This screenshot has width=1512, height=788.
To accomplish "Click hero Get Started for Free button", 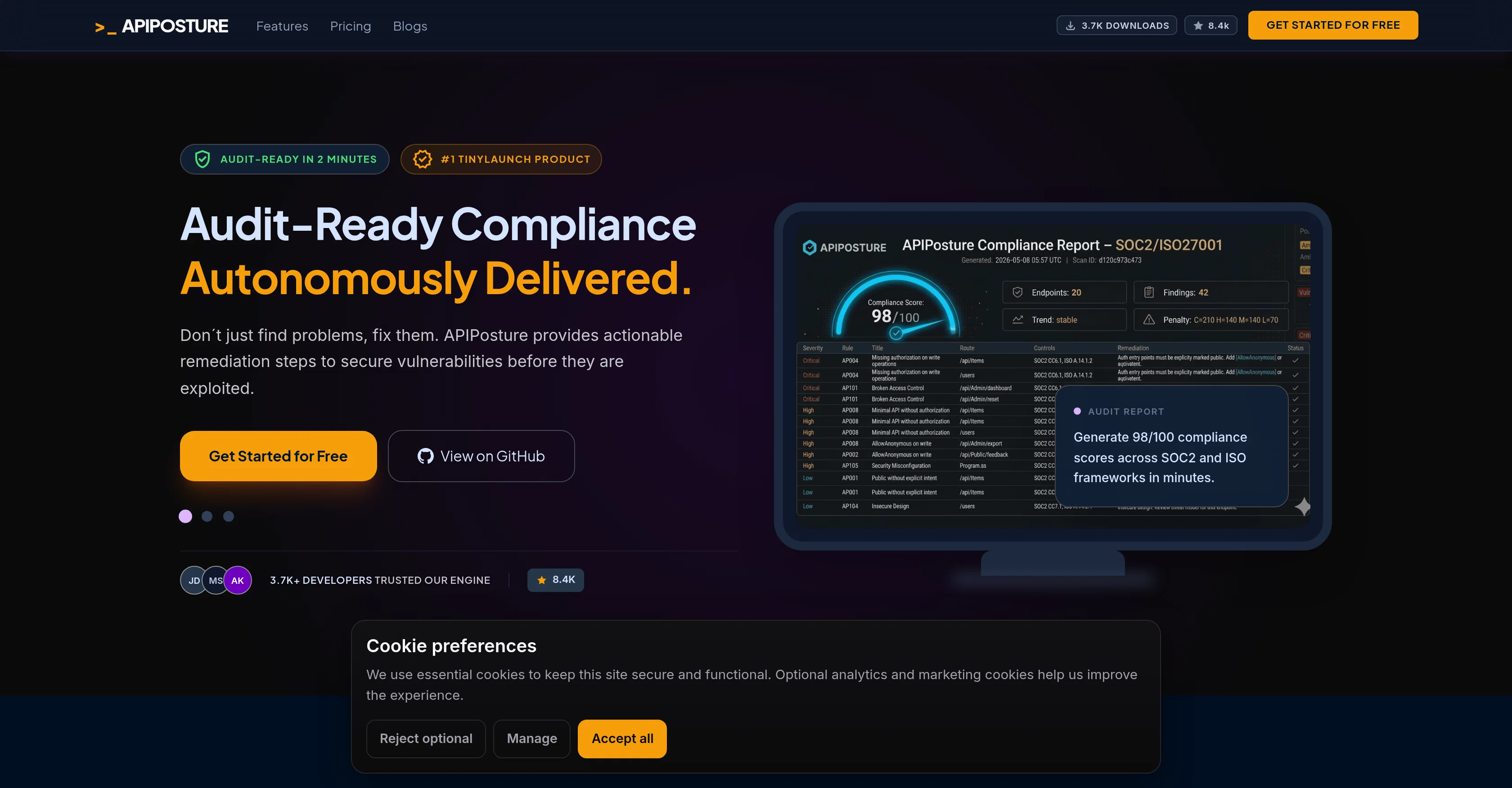I will coord(278,456).
